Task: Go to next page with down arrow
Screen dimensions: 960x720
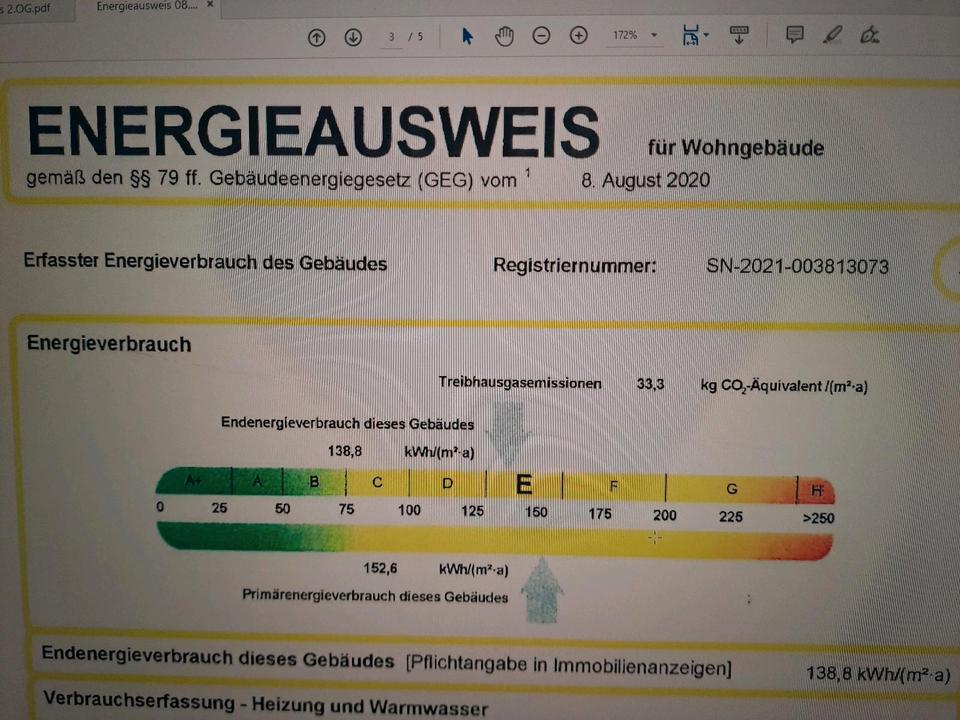Action: [x=353, y=37]
